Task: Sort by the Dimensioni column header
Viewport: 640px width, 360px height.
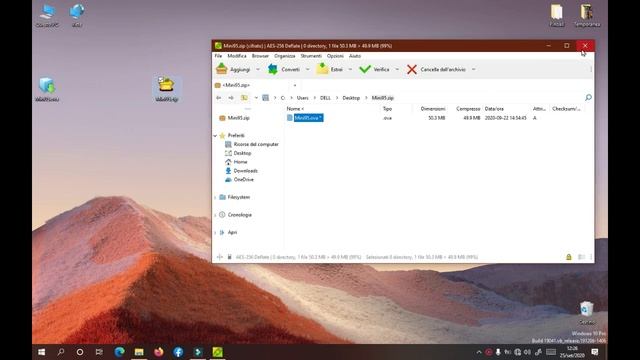Action: (x=433, y=109)
